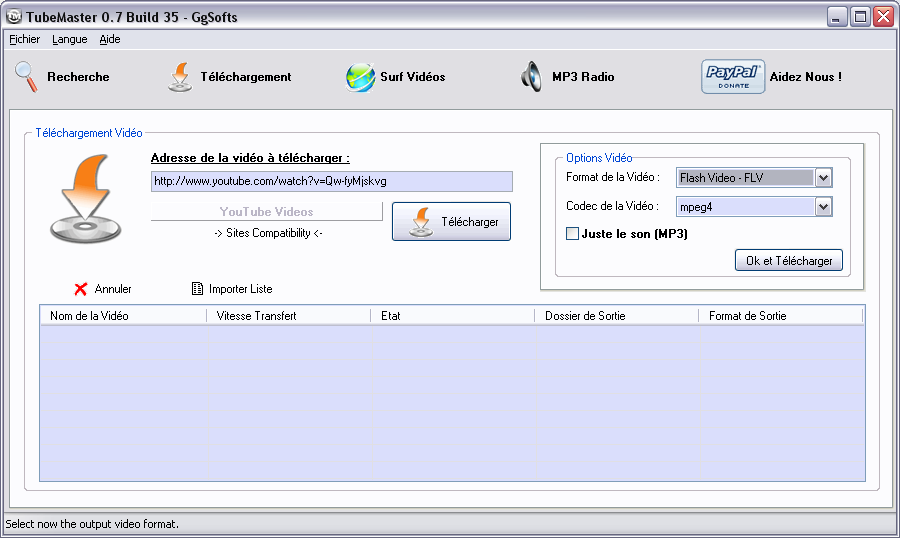Viewport: 900px width, 538px height.
Task: Expand the Format de la Vidéo dropdown arrow
Action: click(823, 178)
